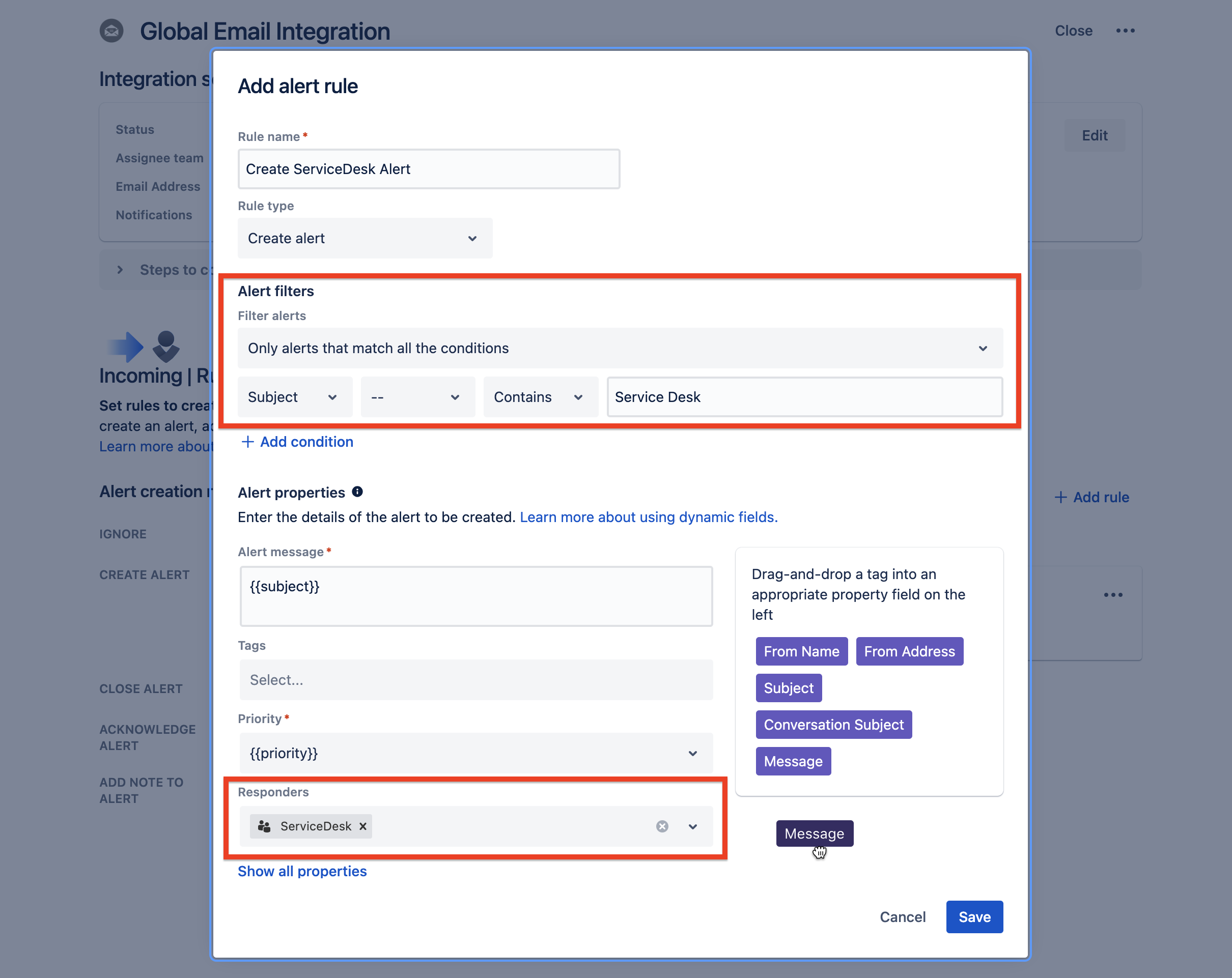
Task: Open the Contains operator dropdown
Action: [541, 397]
